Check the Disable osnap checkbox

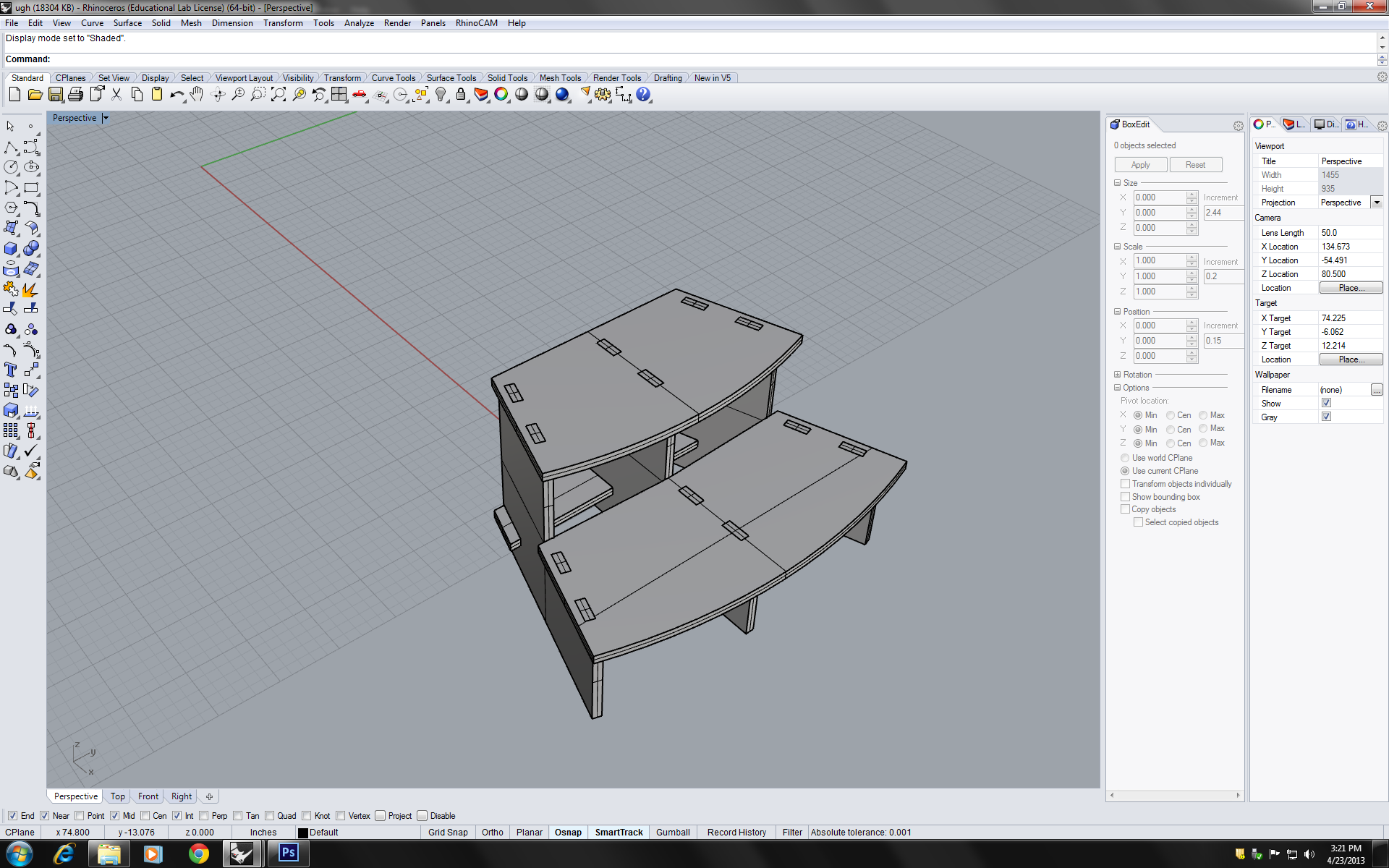click(422, 816)
